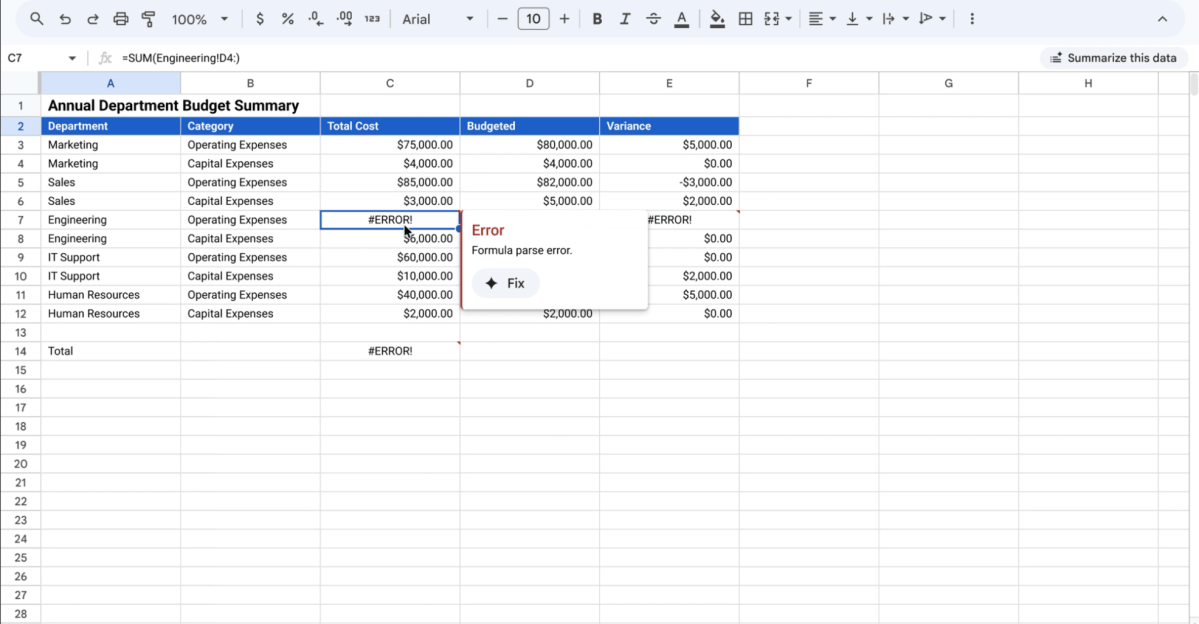Open vertical align dropdown
The height and width of the screenshot is (624, 1199).
pyautogui.click(x=859, y=18)
